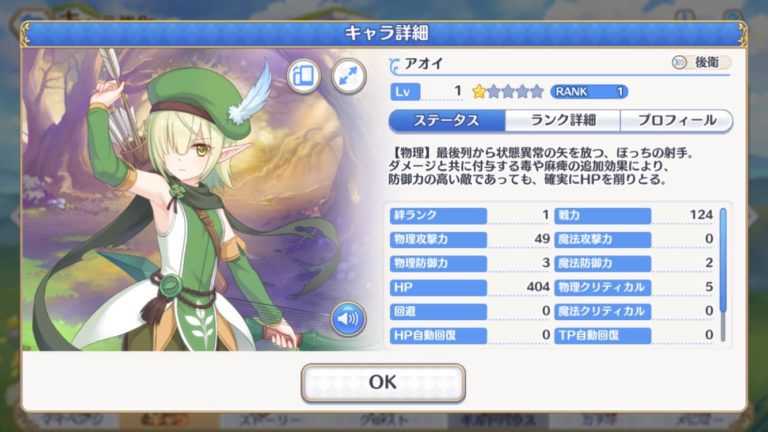This screenshot has width=768, height=432.
Task: Click the RANK 1 badge
Action: click(x=589, y=92)
